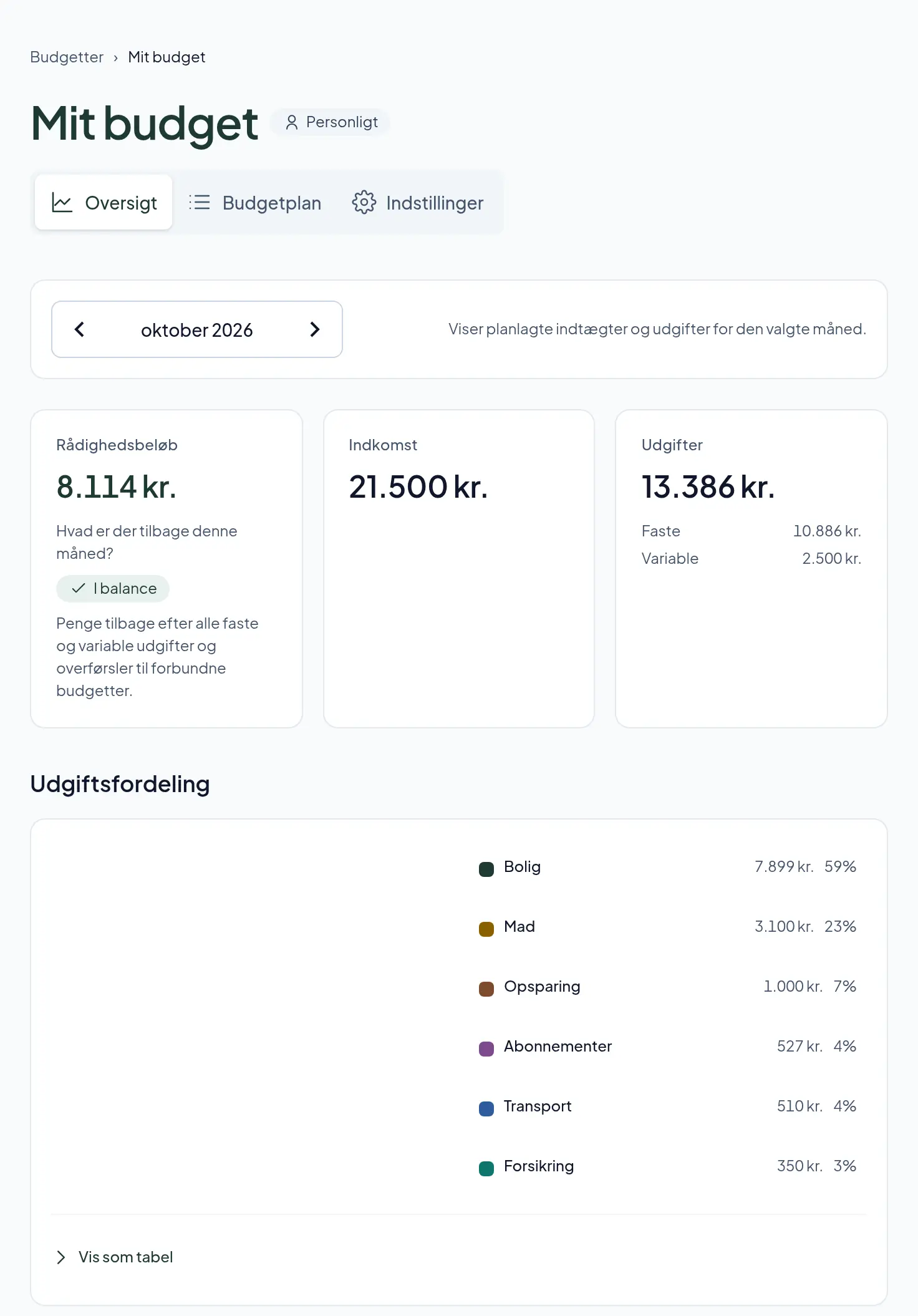Select the Mad category label
Image resolution: width=918 pixels, height=1316 pixels.
point(519,926)
